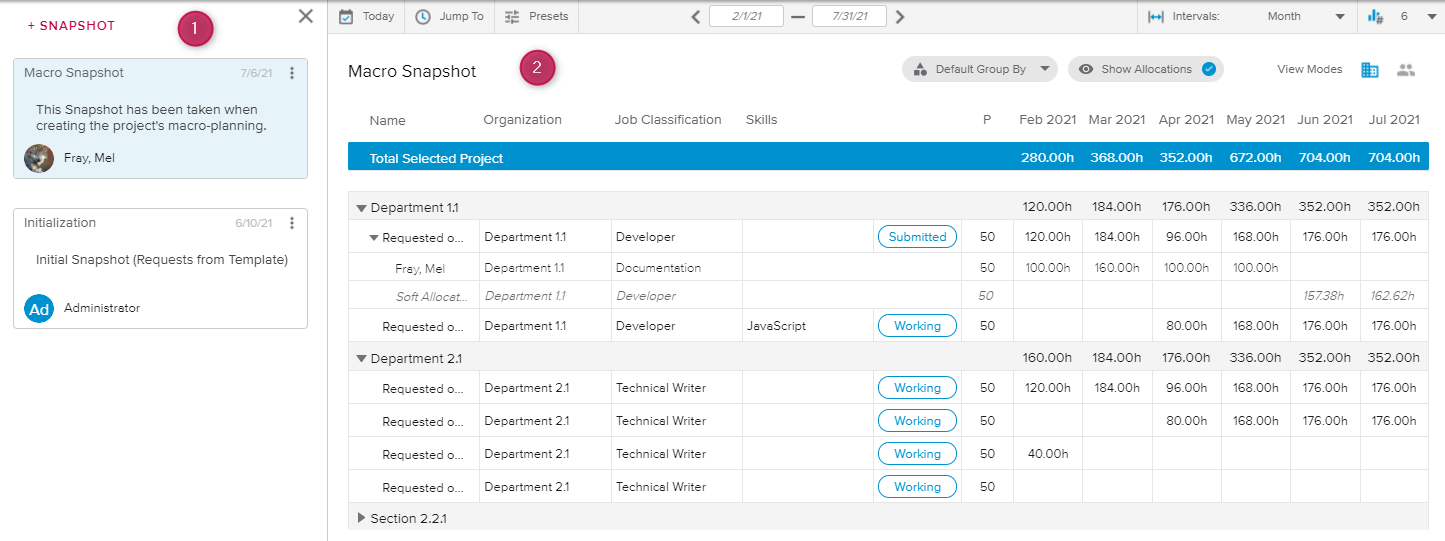
Task: Collapse the Department 1.1 group
Action: (x=361, y=208)
